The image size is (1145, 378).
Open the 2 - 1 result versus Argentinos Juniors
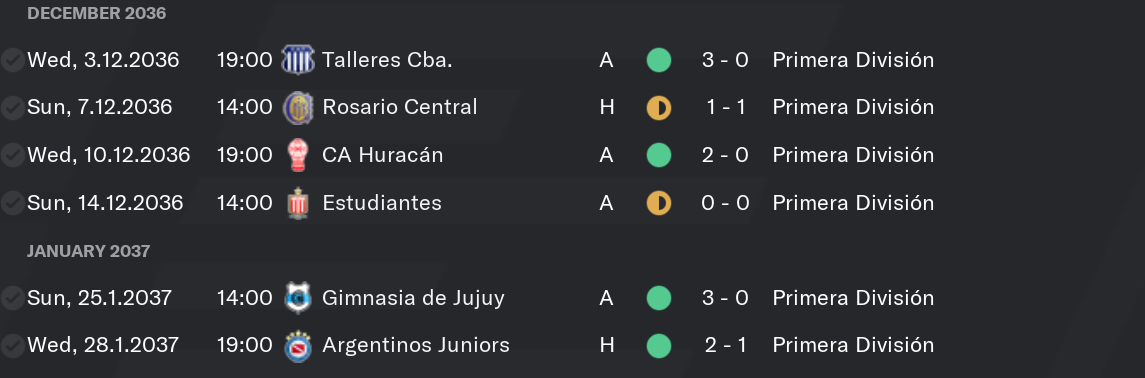coord(725,344)
